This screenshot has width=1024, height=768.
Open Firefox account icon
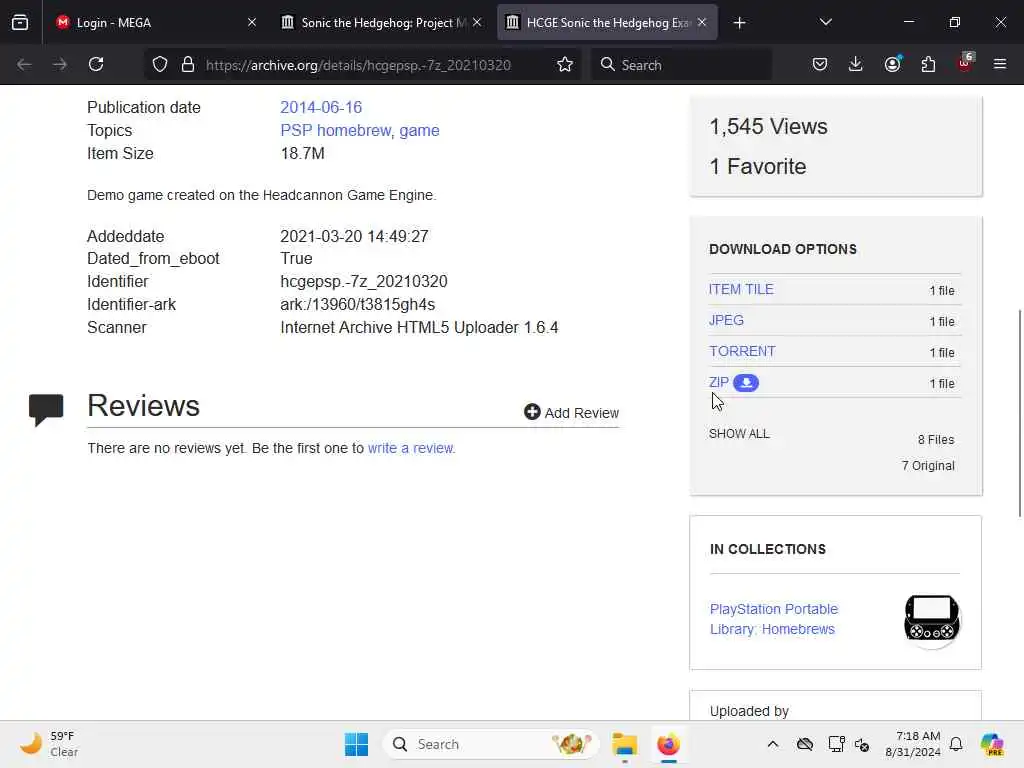[x=892, y=65]
